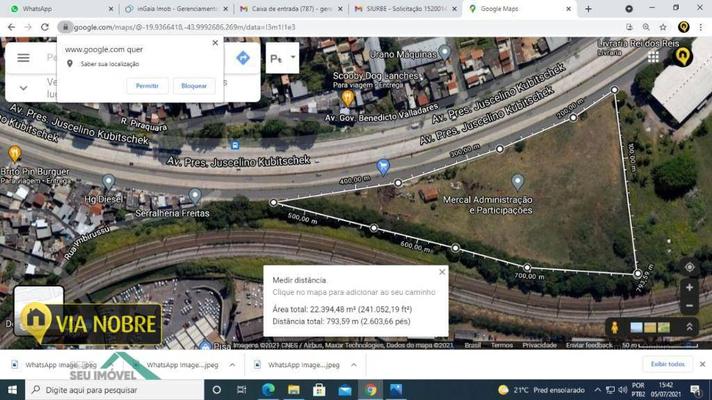Expand the search panel chevron

click(23, 88)
